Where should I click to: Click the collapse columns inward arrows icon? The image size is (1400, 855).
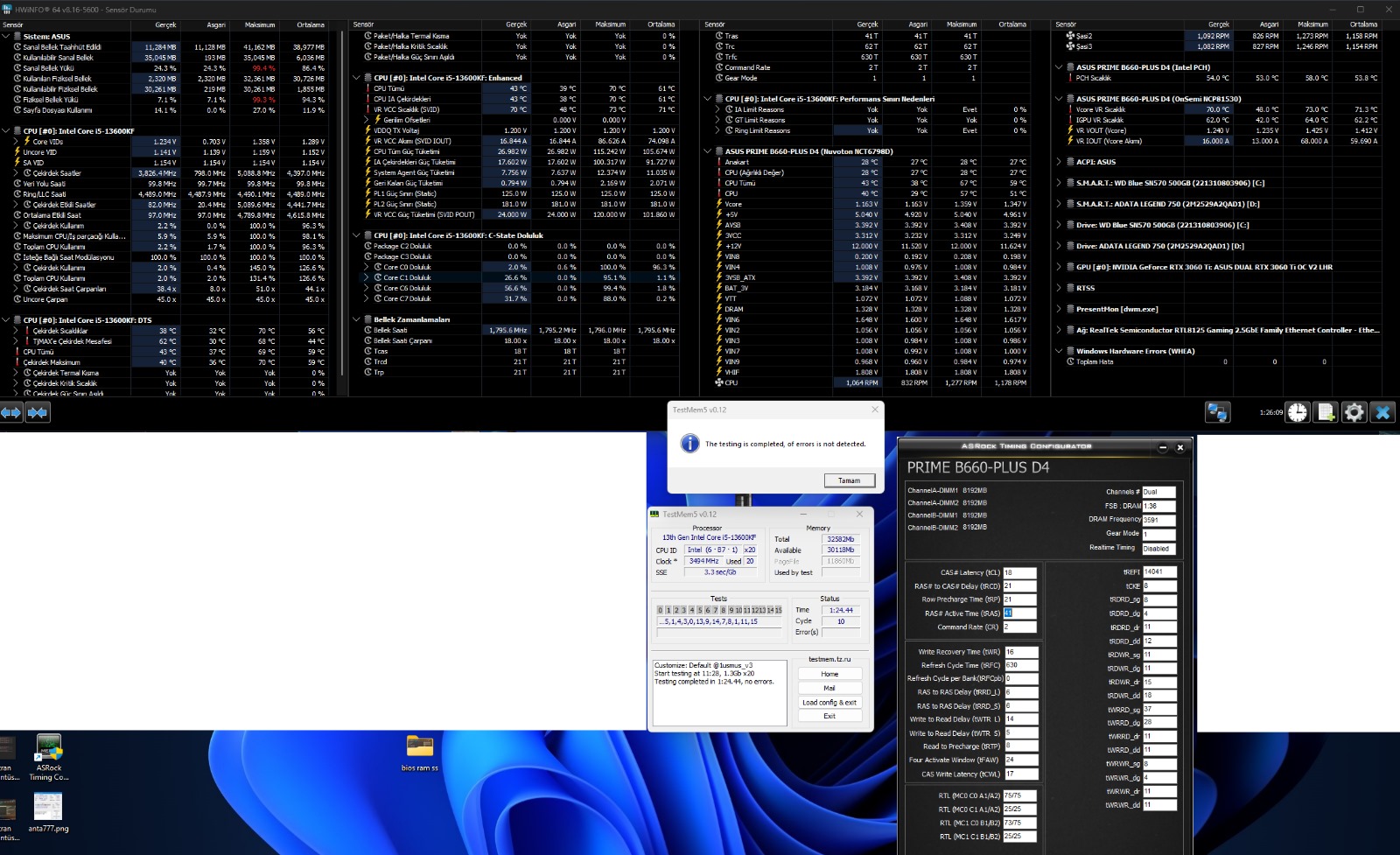[x=38, y=412]
